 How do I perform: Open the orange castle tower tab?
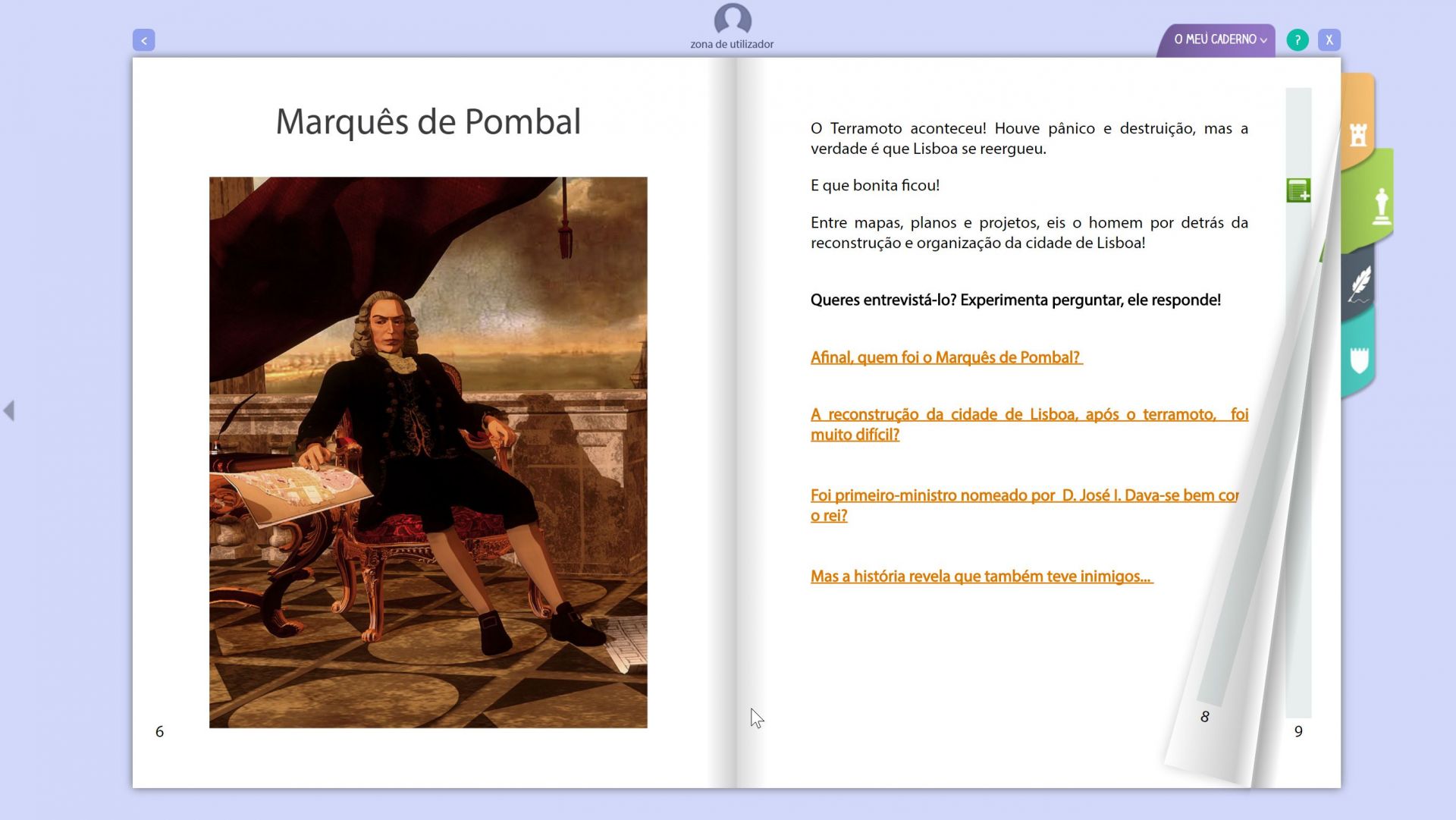[1358, 134]
